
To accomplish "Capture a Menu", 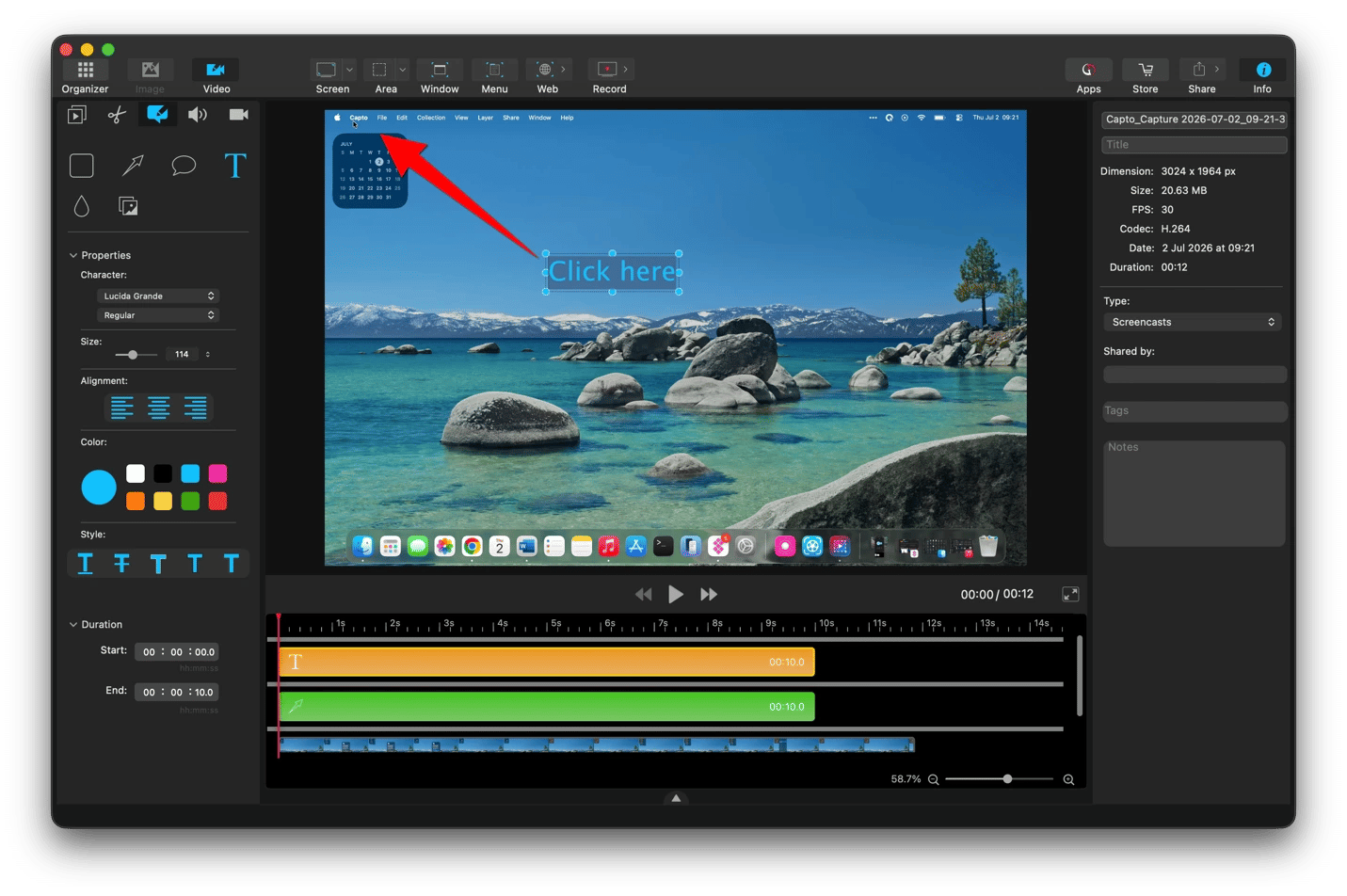I will click(494, 76).
